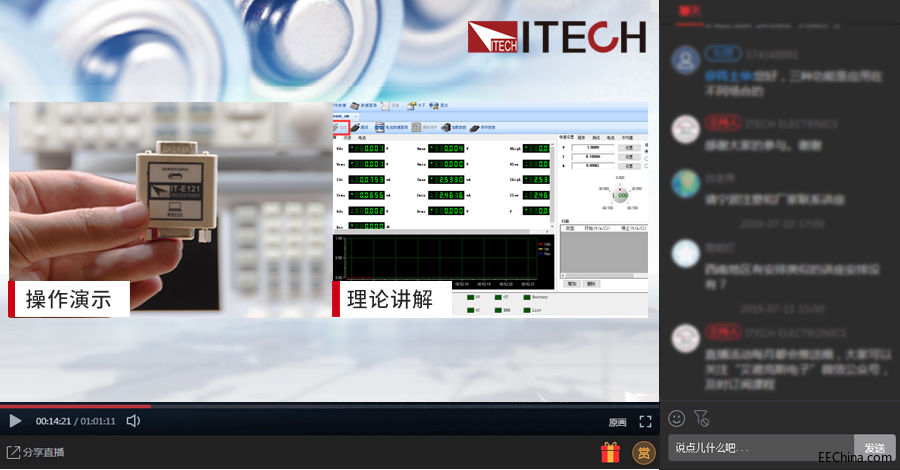Open the 原画 video quality selector

pyautogui.click(x=617, y=422)
